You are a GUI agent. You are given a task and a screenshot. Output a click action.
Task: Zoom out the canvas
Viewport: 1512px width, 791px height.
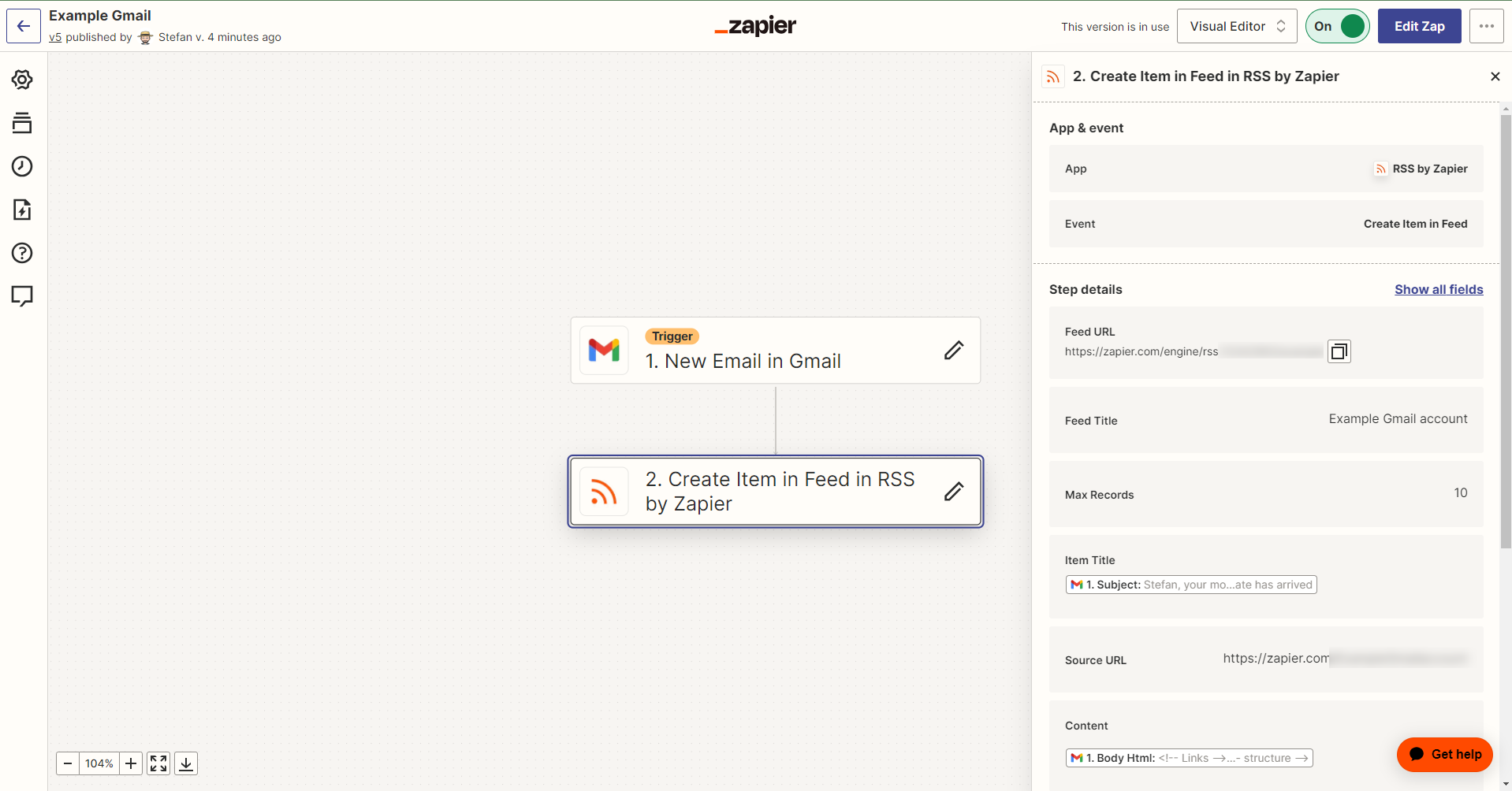pyautogui.click(x=68, y=763)
